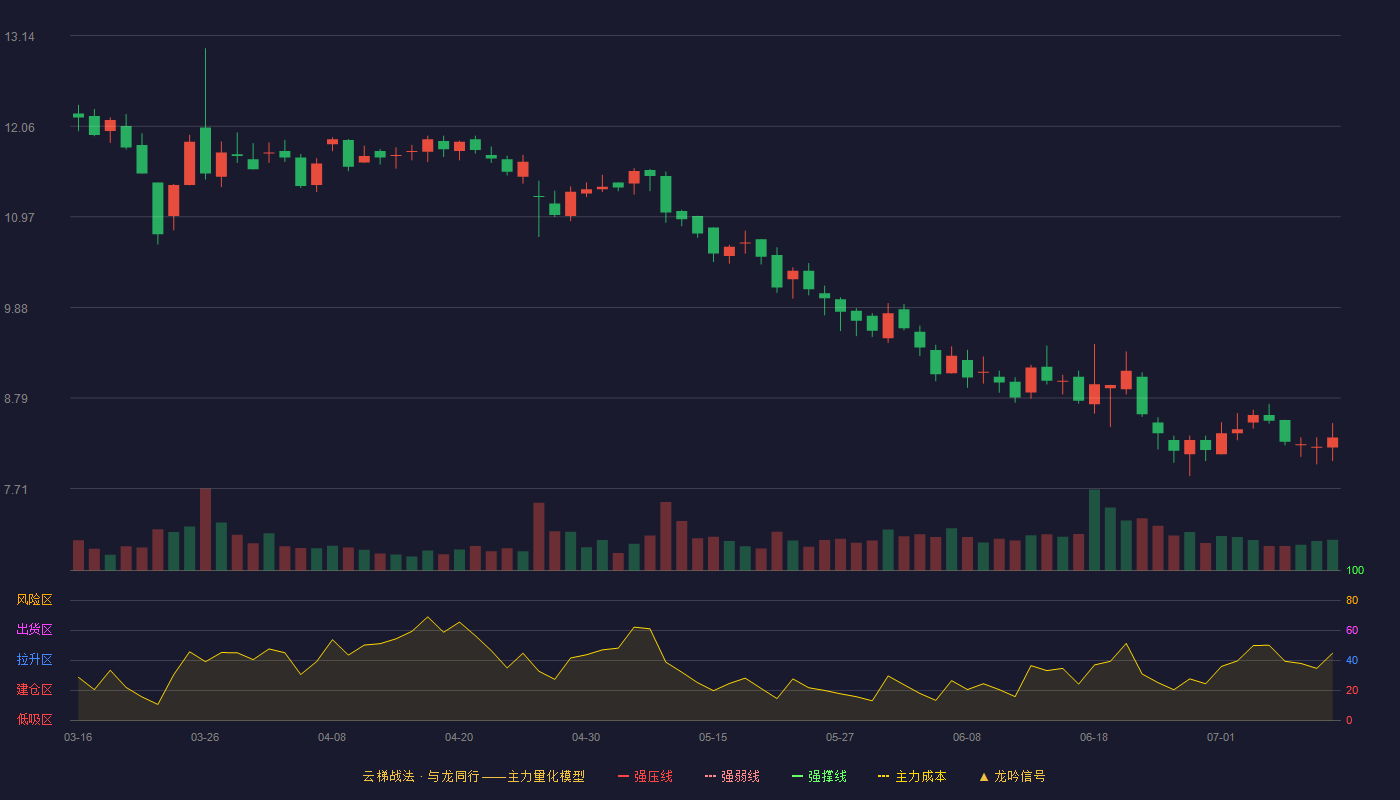Click the tallest volume bar near 03-26
1400x800 pixels.
click(x=205, y=529)
